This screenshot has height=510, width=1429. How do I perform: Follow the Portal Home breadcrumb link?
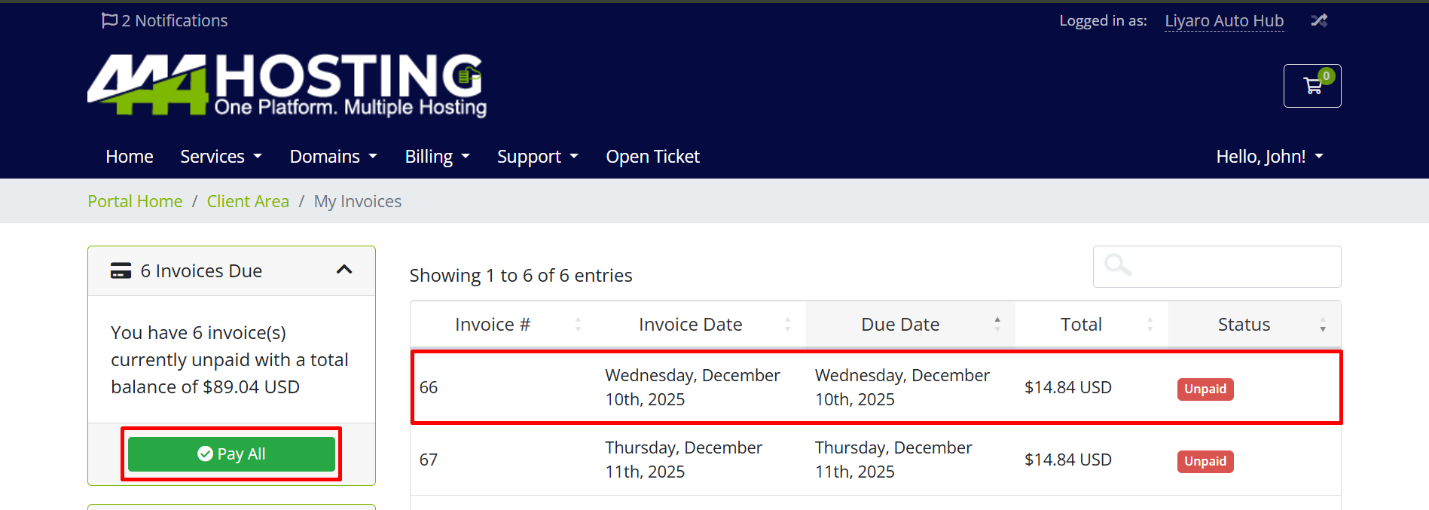click(135, 201)
